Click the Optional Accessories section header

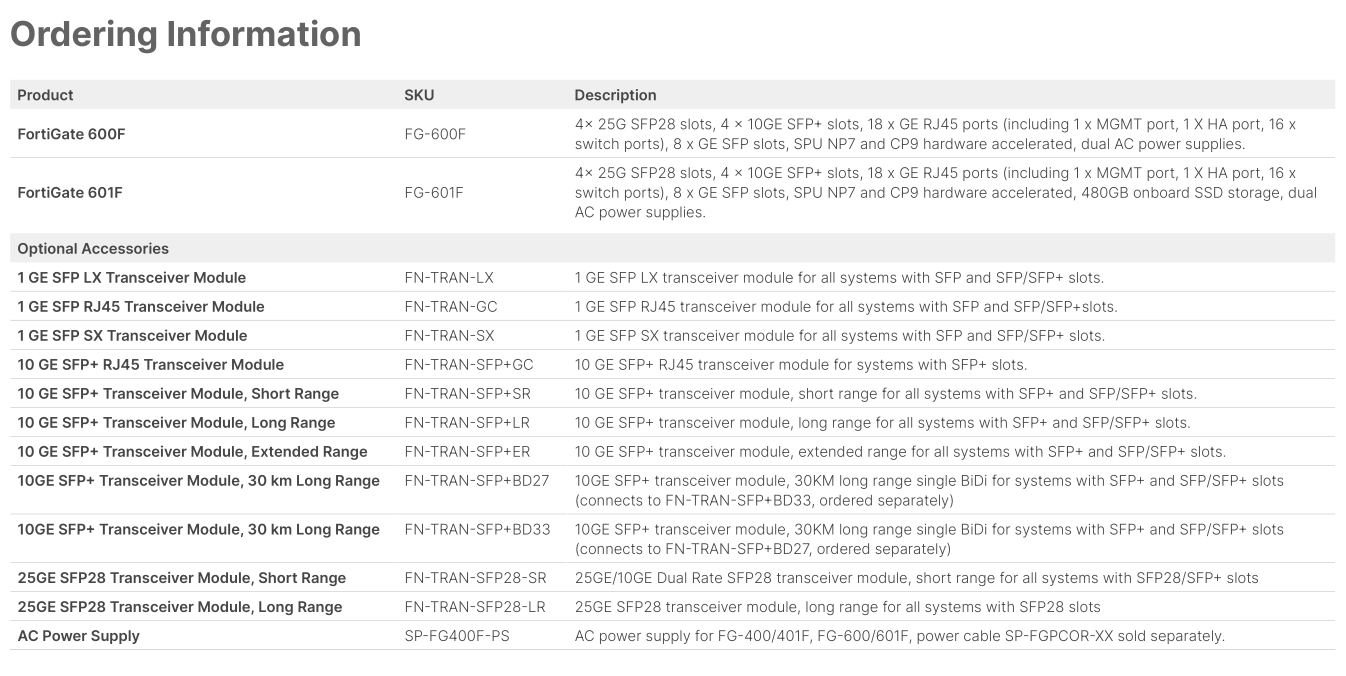pyautogui.click(x=93, y=248)
